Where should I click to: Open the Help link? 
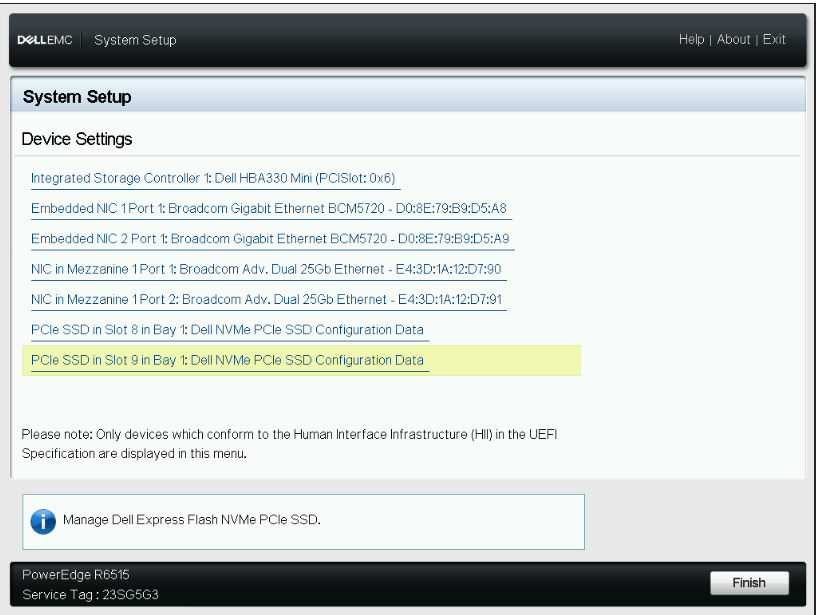[x=692, y=40]
